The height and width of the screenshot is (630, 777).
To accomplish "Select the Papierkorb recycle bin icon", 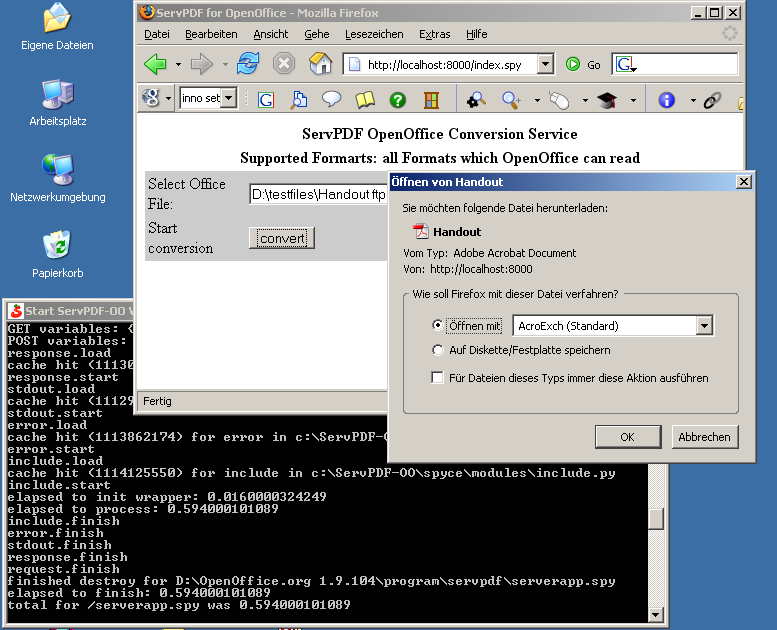I will [57, 254].
